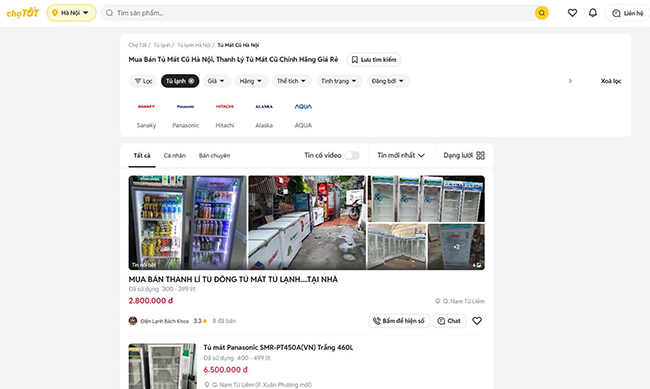Switch to the Bán chuyên tab
This screenshot has height=389, width=650.
pos(214,156)
